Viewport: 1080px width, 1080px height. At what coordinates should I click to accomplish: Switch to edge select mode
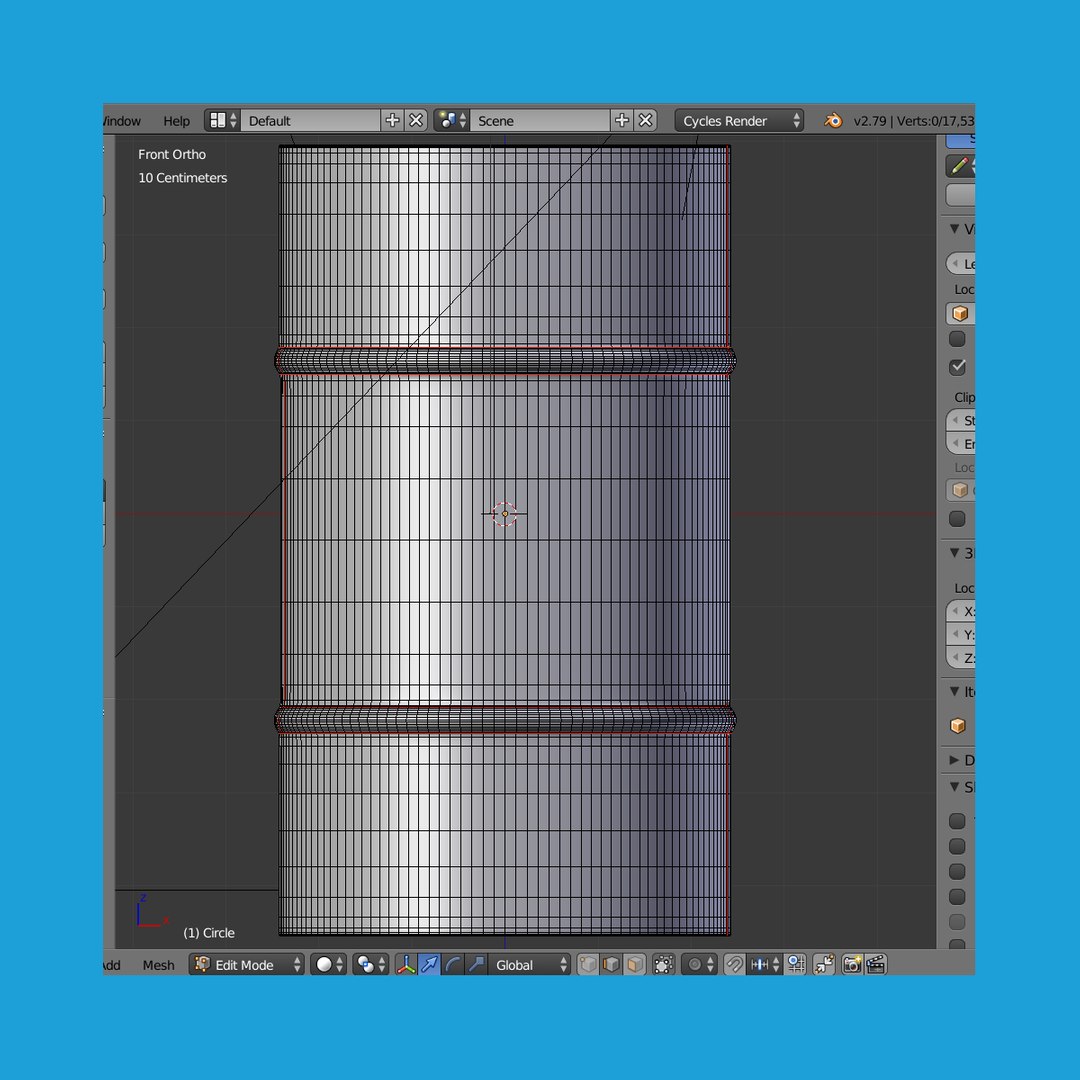611,964
